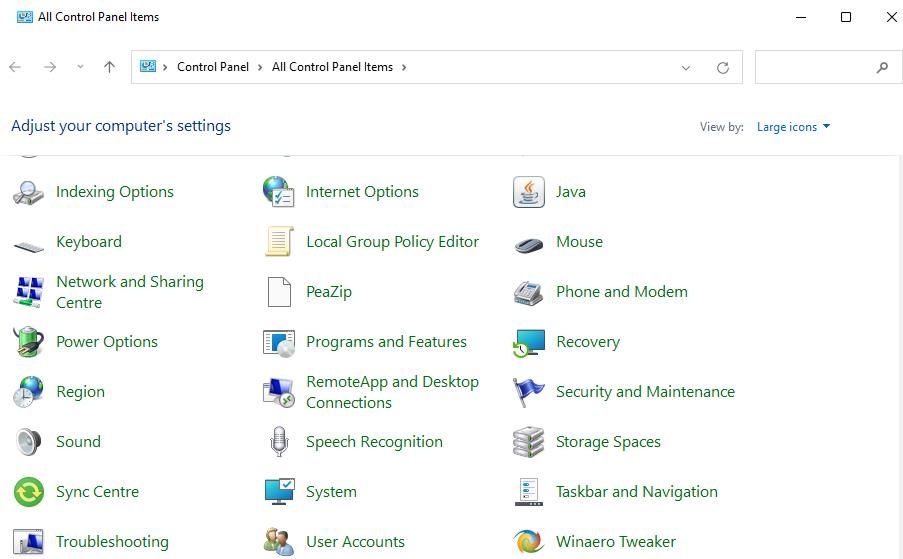Open the Troubleshooting link text
903x559 pixels.
(x=112, y=542)
